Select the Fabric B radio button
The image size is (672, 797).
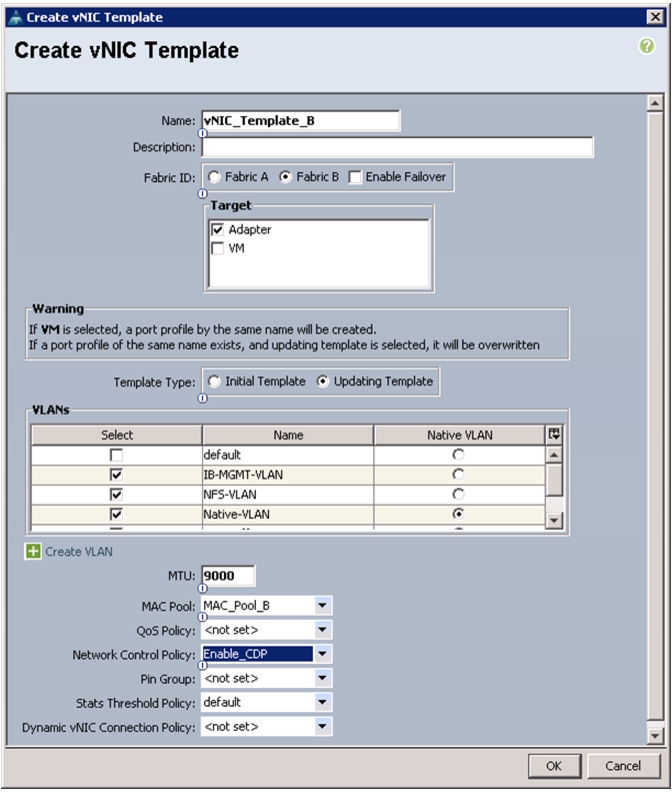285,177
